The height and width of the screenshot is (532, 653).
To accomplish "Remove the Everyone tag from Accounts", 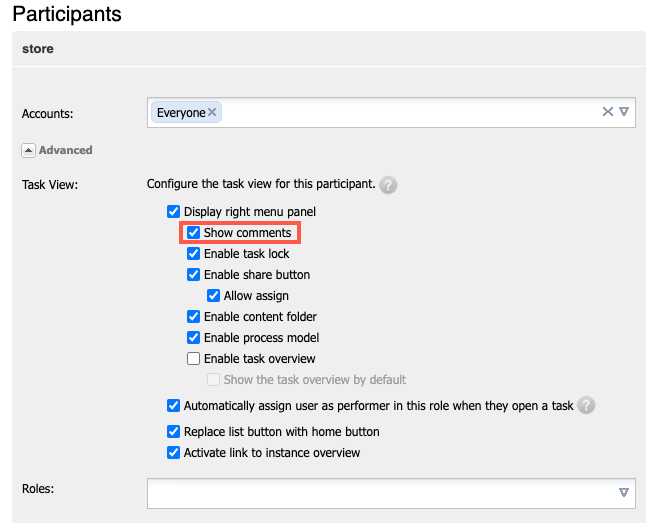I will tap(212, 113).
